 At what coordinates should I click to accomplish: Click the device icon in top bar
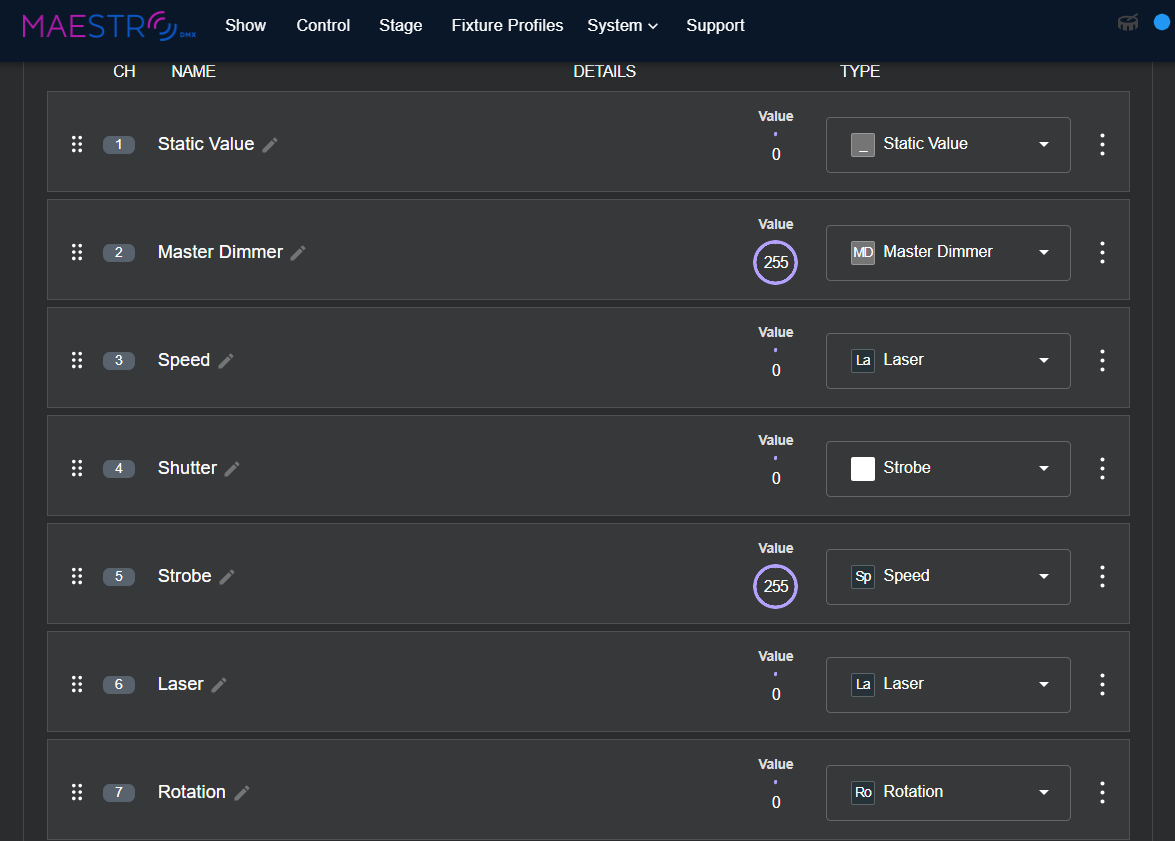[1128, 22]
